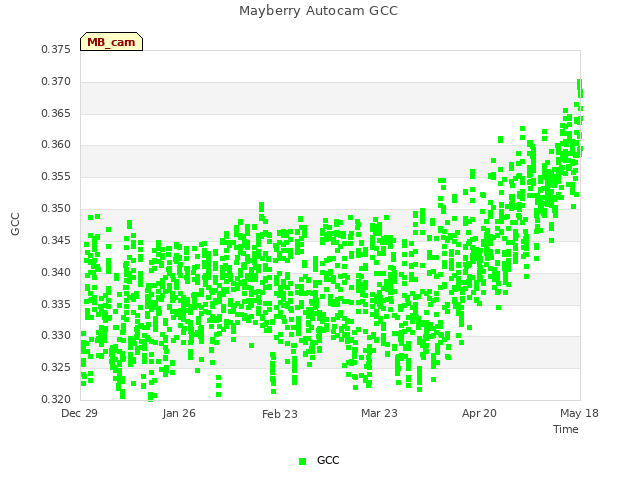Click the Time axis title
Image resolution: width=640 pixels, height=480 pixels.
click(566, 429)
